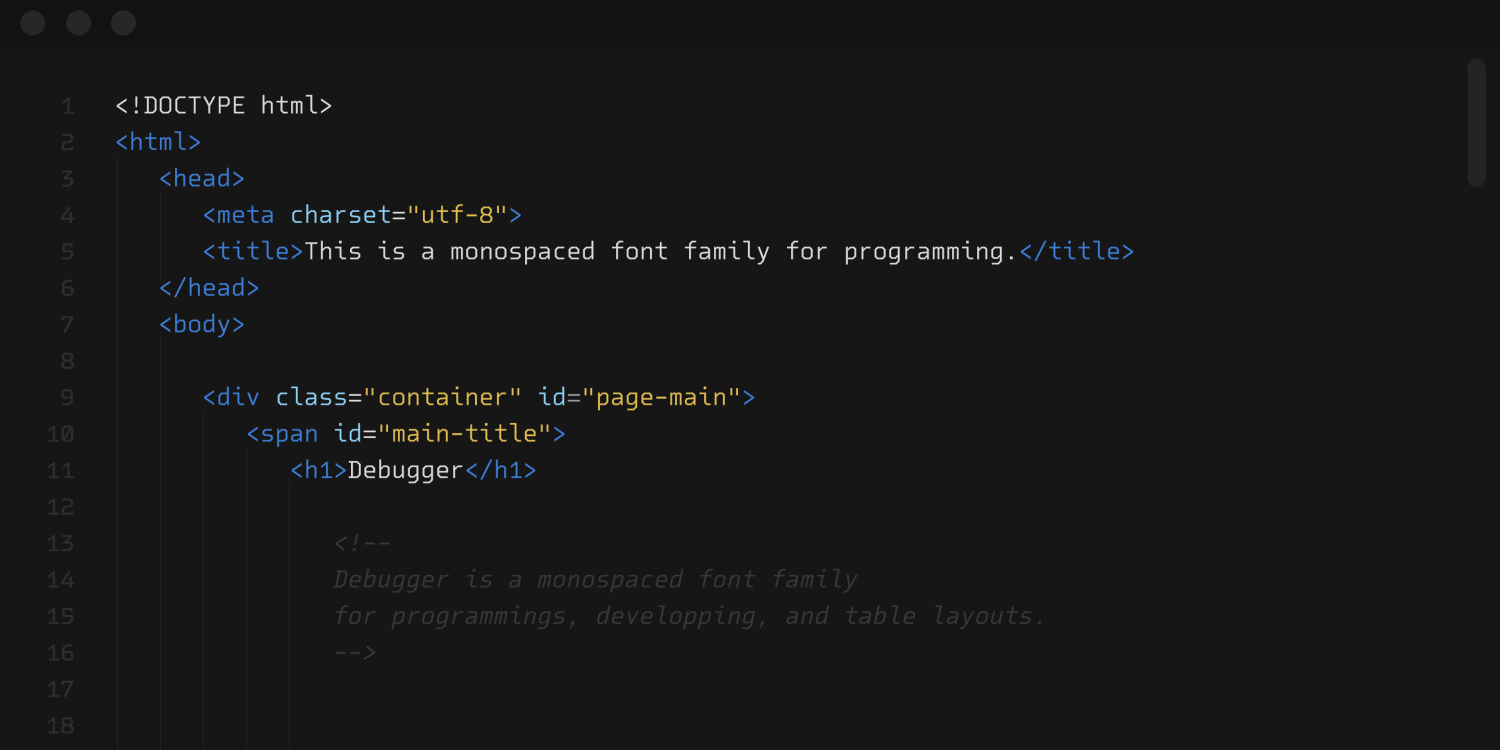Click the vertical scrollbar thumb
Viewport: 1500px width, 750px height.
click(1477, 122)
